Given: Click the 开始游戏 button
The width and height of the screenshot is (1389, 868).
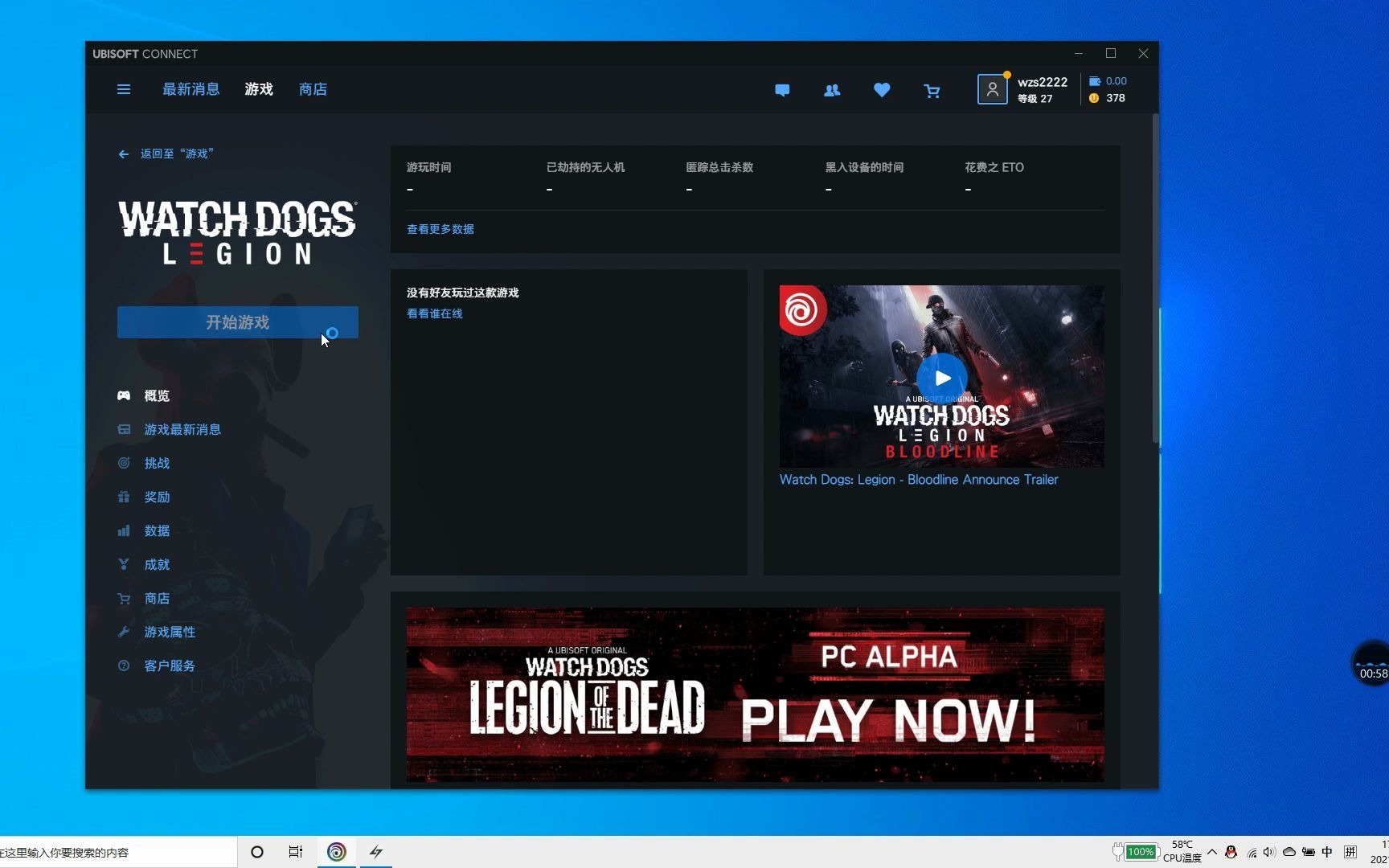Looking at the screenshot, I should pos(238,322).
